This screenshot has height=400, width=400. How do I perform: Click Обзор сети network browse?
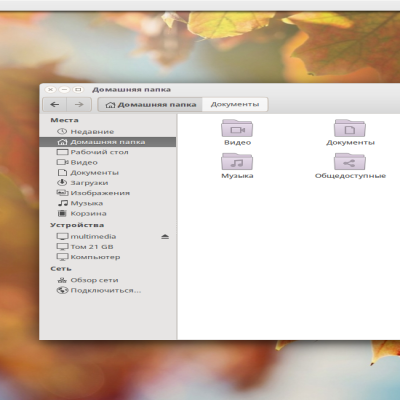pyautogui.click(x=108, y=280)
